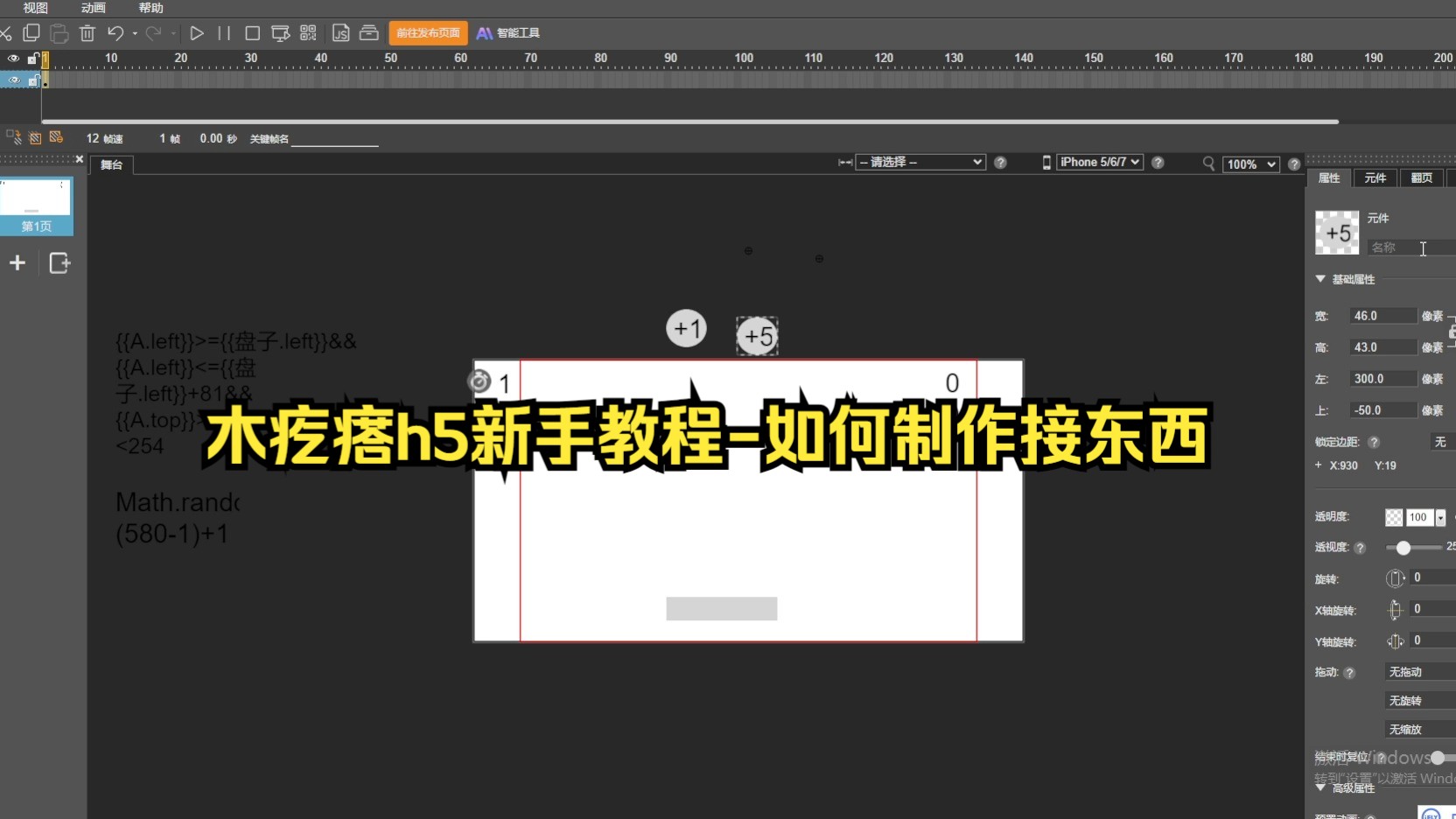Click the 旋转 rotation icon
This screenshot has width=1456, height=819.
(x=1395, y=578)
